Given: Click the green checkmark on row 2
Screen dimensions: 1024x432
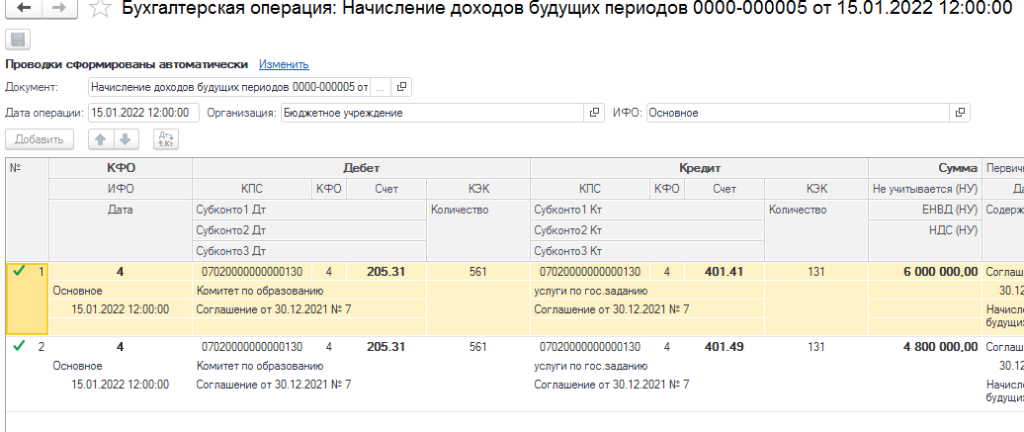Looking at the screenshot, I should [x=17, y=347].
